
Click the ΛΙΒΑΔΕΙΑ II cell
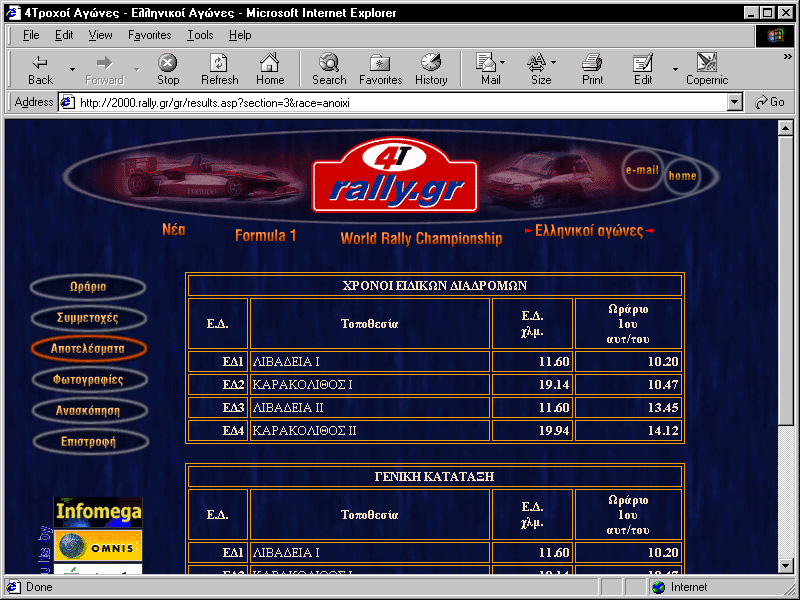click(369, 408)
